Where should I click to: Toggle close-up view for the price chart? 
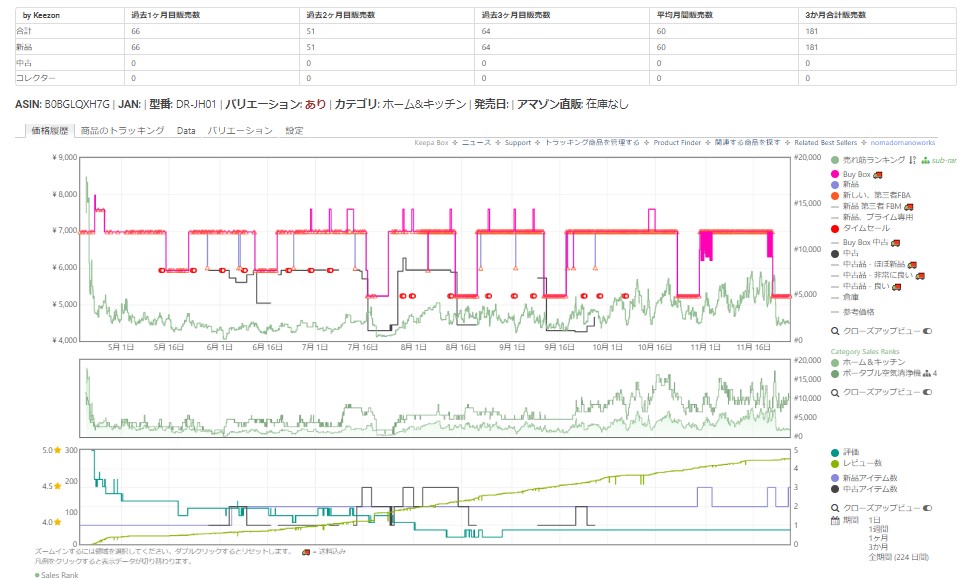tap(927, 330)
